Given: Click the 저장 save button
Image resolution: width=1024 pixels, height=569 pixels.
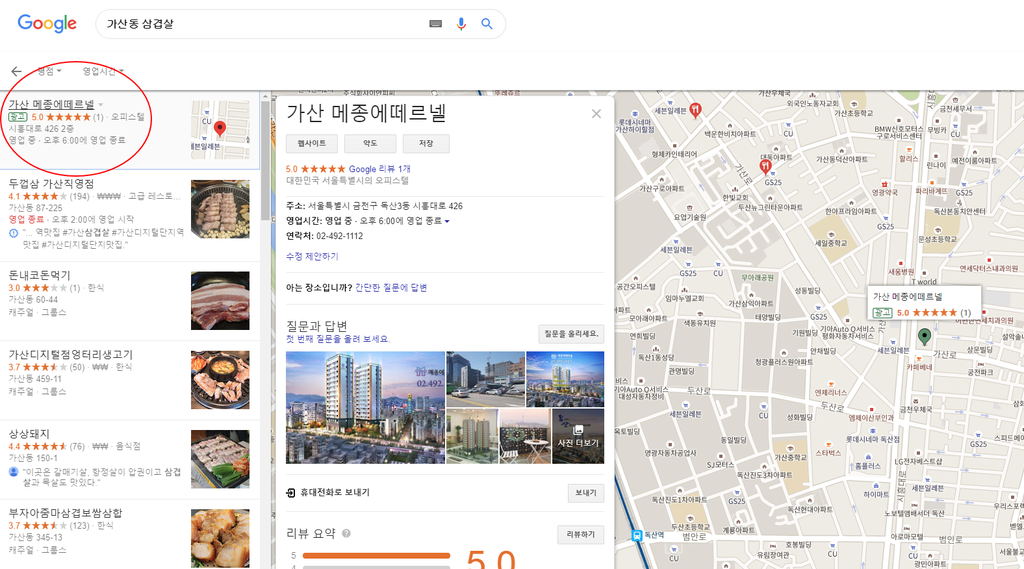Looking at the screenshot, I should (426, 144).
